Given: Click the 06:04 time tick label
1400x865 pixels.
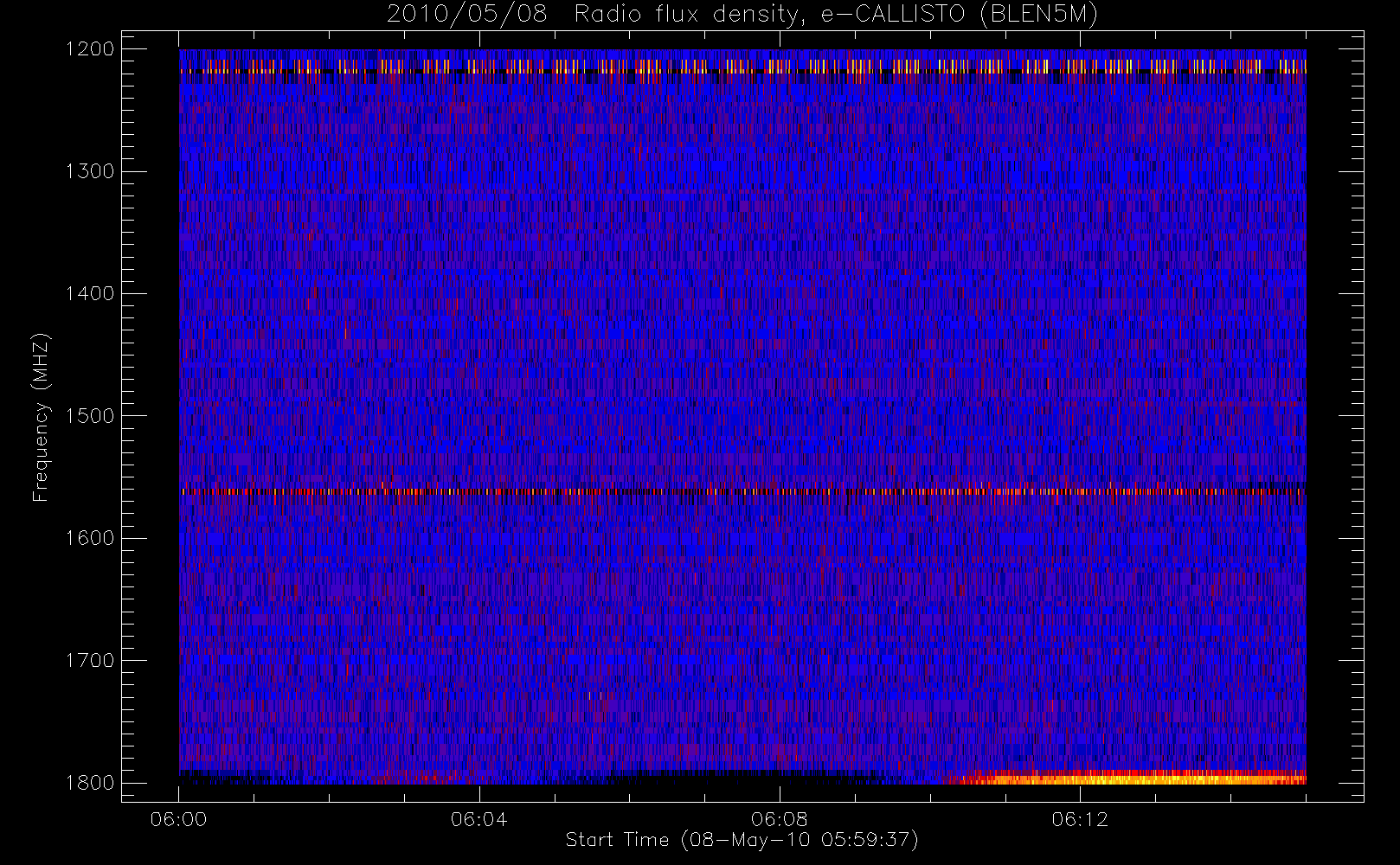Looking at the screenshot, I should click(478, 819).
